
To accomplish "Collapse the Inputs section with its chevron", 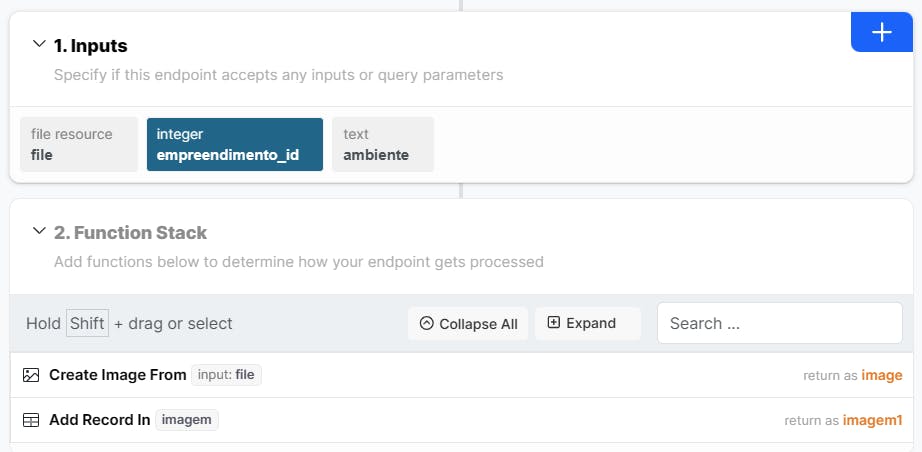I will [39, 44].
